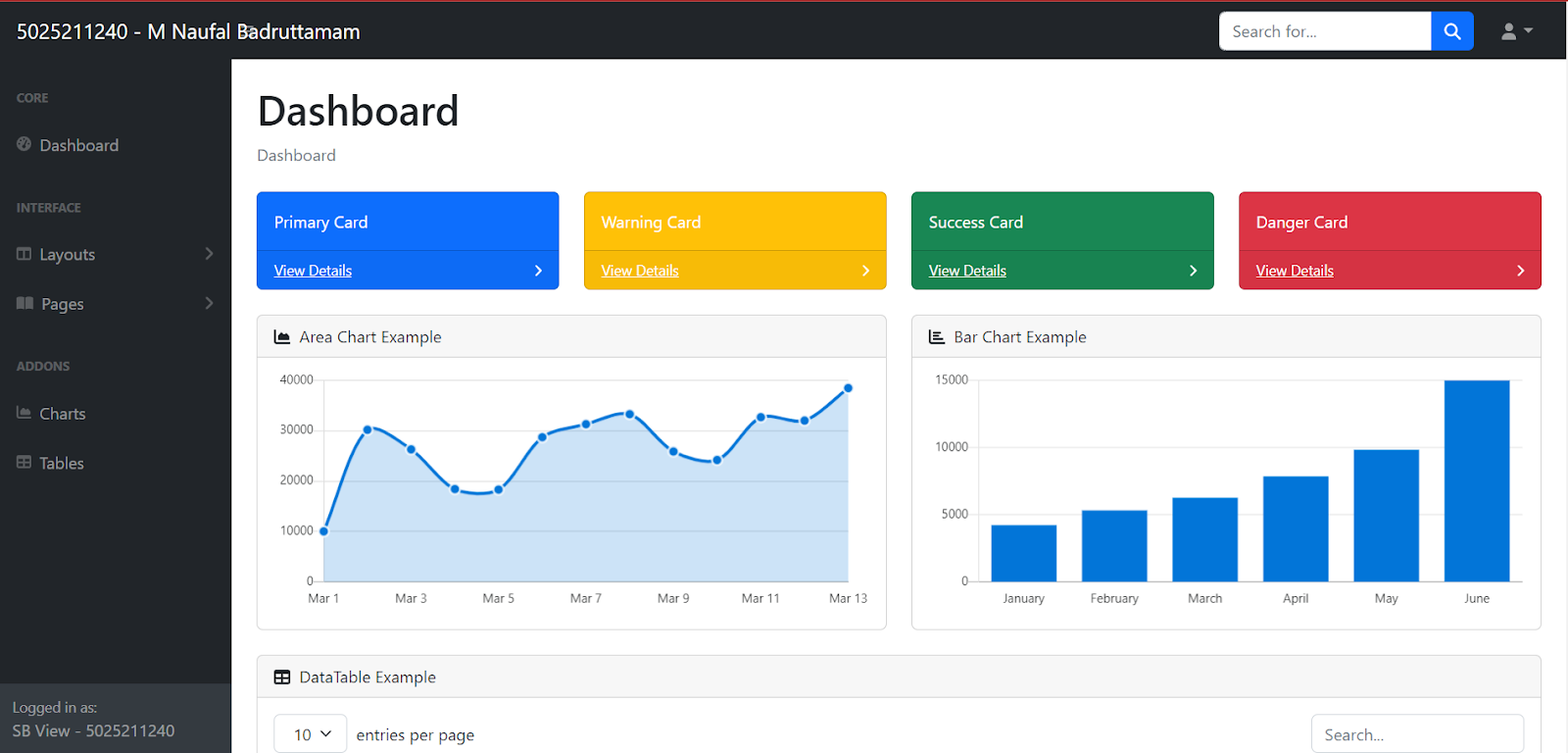Viewport: 1568px width, 753px height.
Task: Expand the Layouts chevron
Action: click(209, 254)
